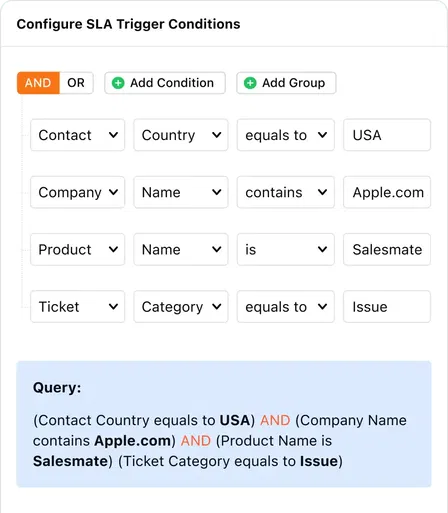Click the green plus icon on Add Condition
The height and width of the screenshot is (513, 448).
tap(118, 83)
